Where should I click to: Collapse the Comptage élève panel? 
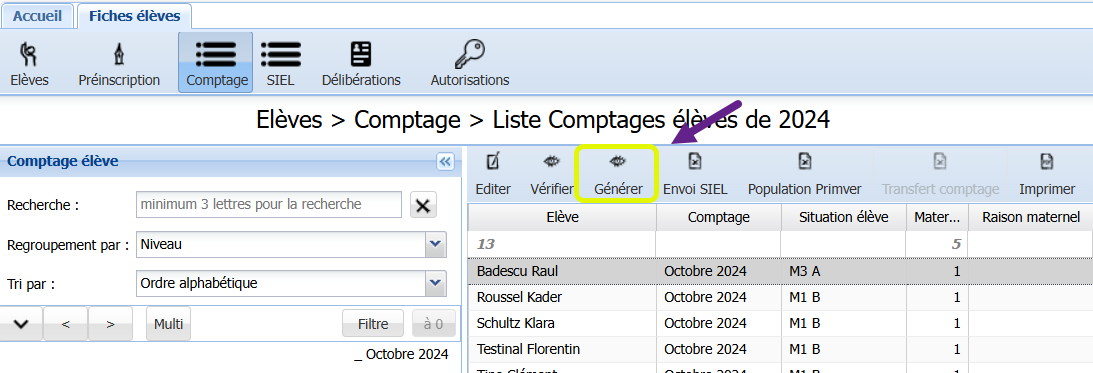[x=445, y=162]
